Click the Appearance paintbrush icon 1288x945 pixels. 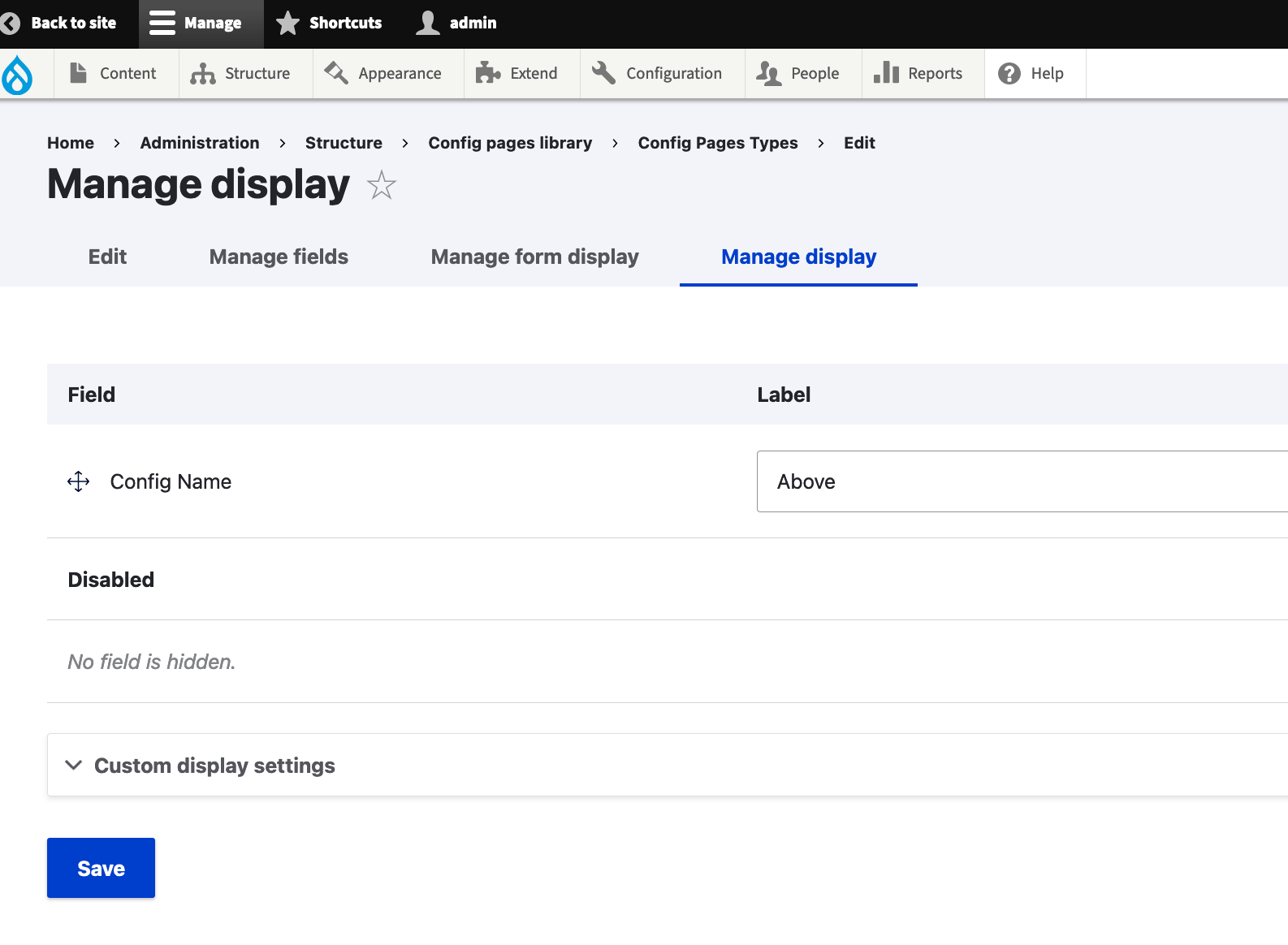pyautogui.click(x=336, y=72)
